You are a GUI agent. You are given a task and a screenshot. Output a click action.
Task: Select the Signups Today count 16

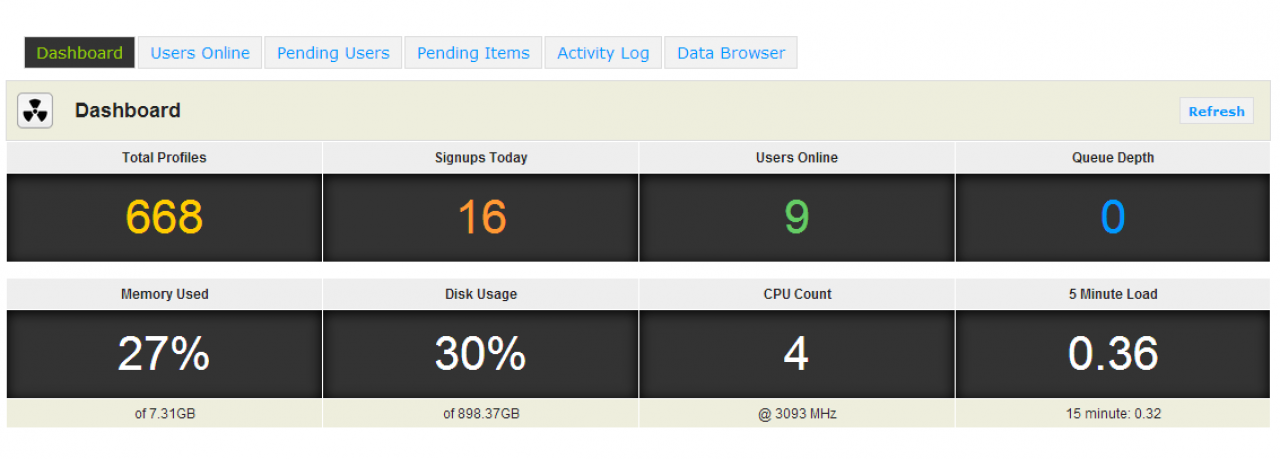(x=481, y=217)
